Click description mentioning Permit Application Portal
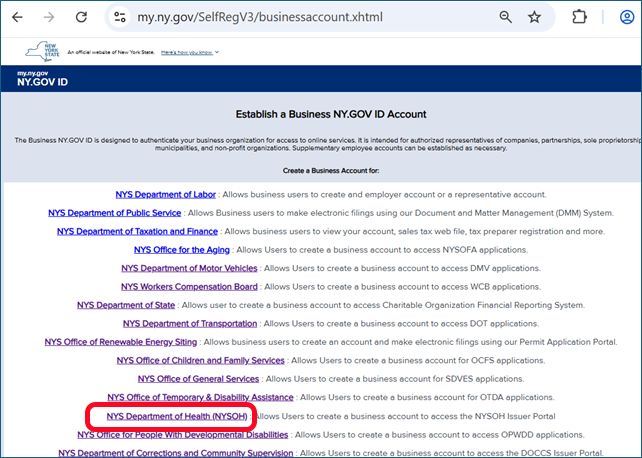The width and height of the screenshot is (642, 458). 410,342
